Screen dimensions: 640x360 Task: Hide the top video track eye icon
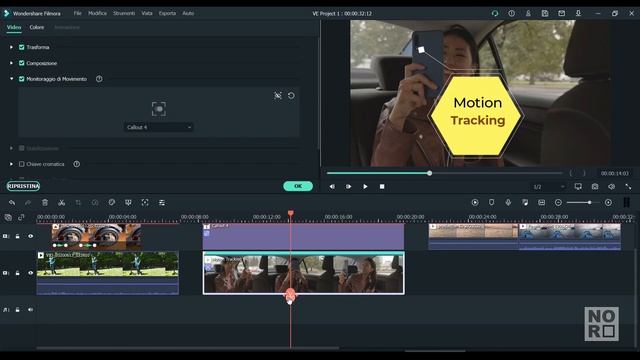(x=31, y=236)
